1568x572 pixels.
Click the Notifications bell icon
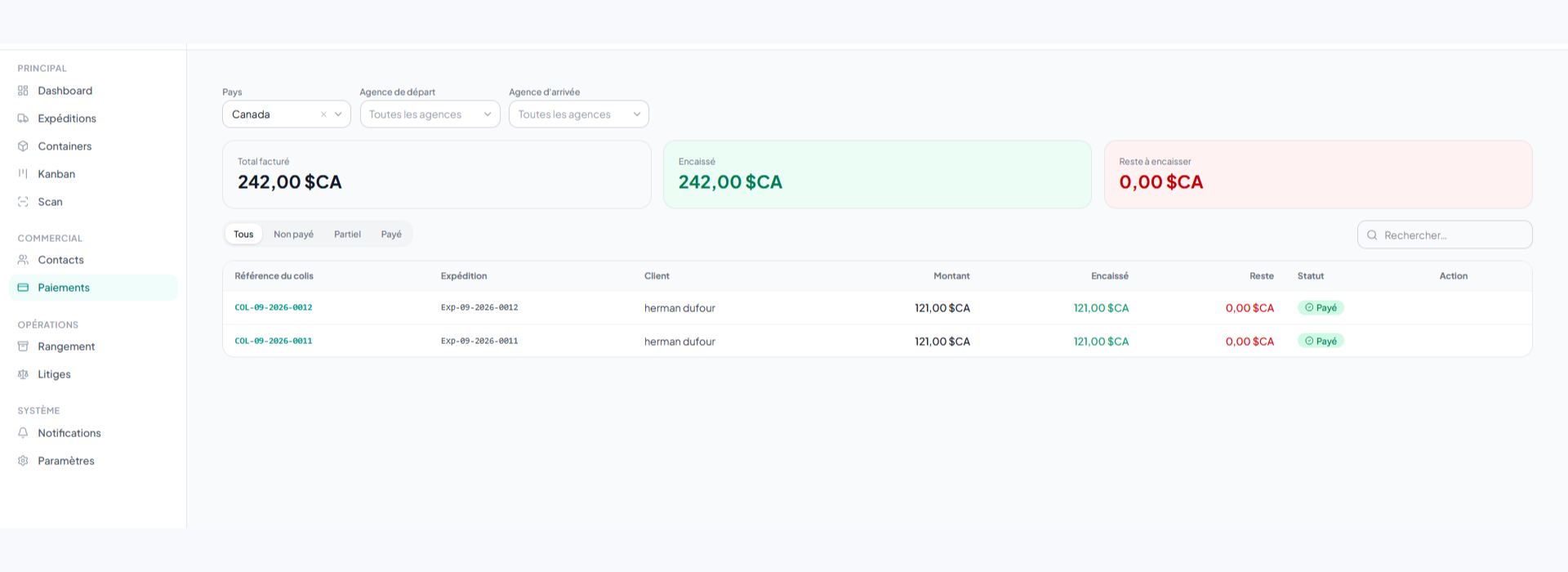coord(23,433)
